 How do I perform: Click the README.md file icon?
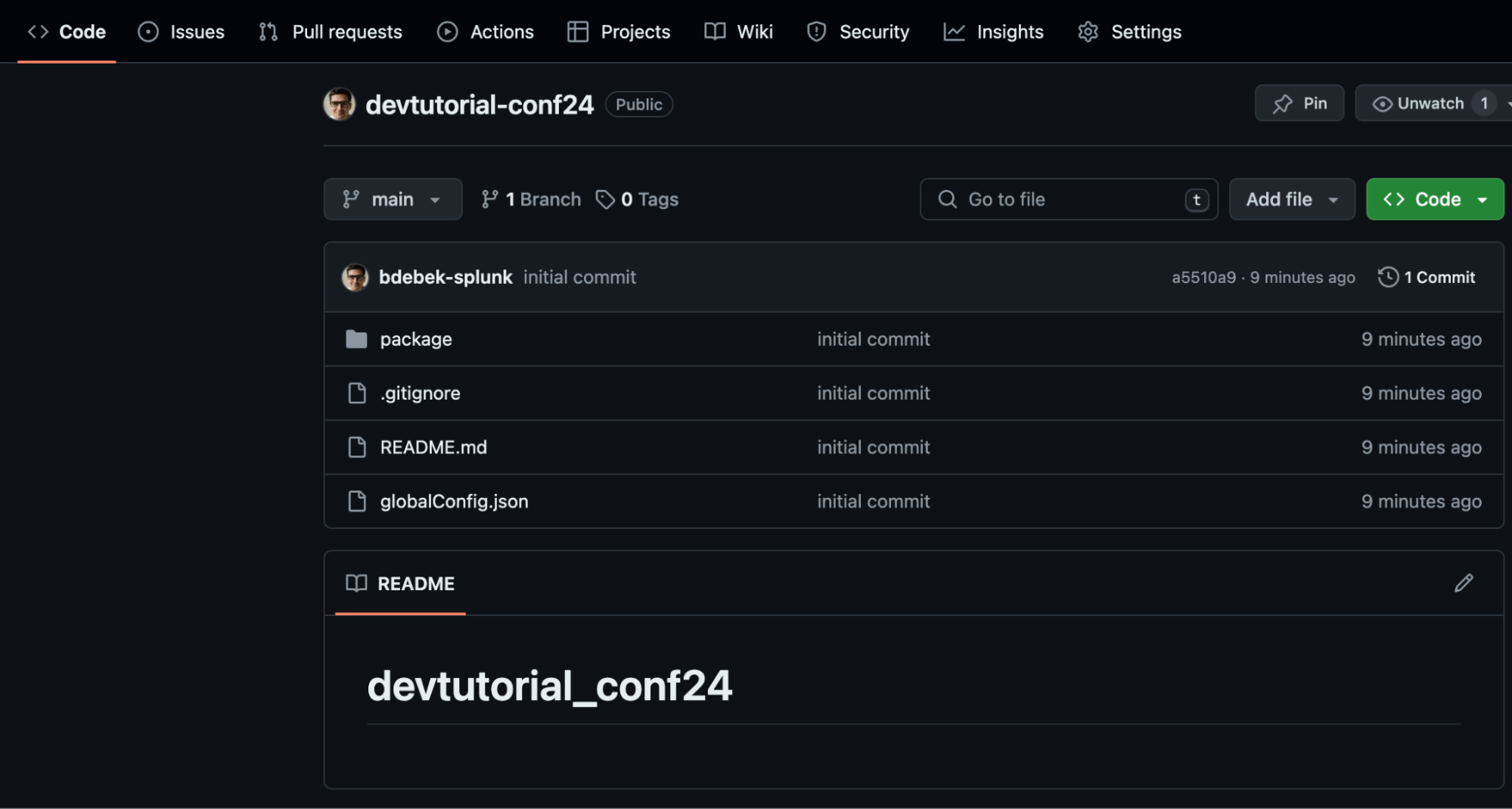pos(357,447)
